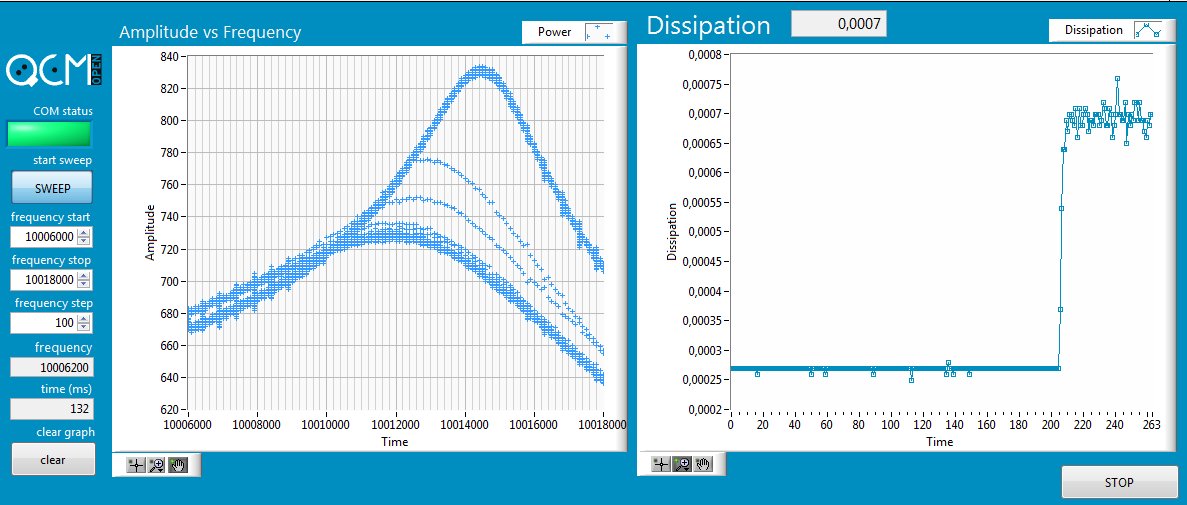Decrement the frequency stop value
The width and height of the screenshot is (1187, 505).
pyautogui.click(x=85, y=285)
